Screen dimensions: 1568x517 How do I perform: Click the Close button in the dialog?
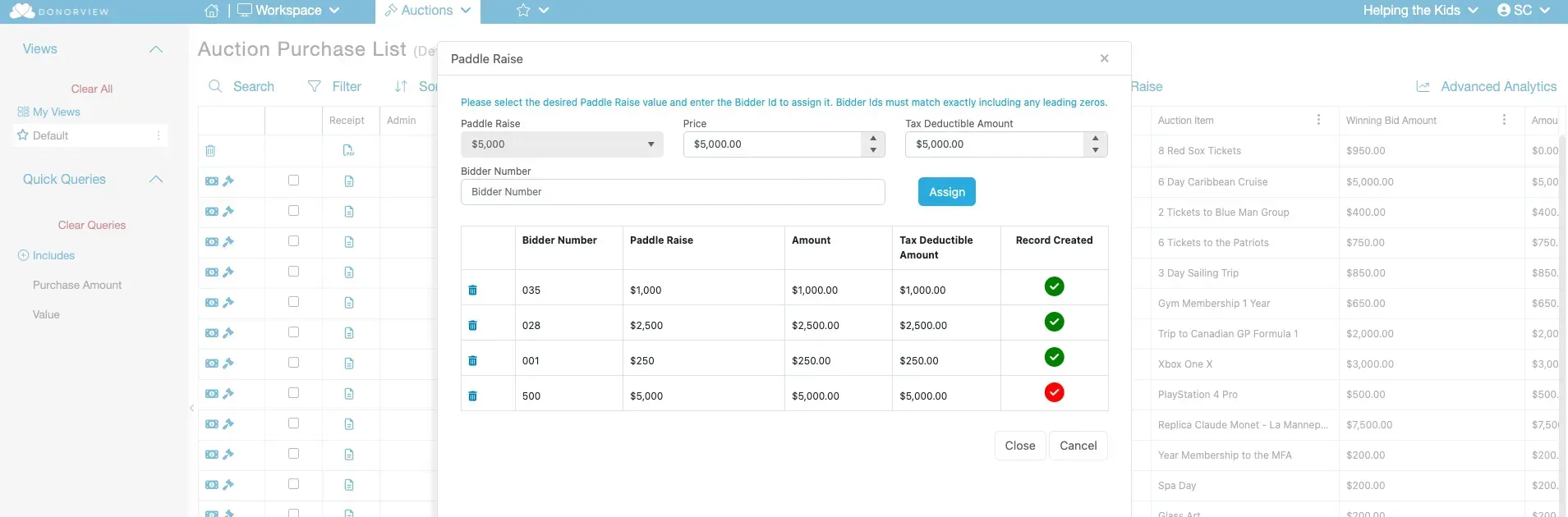(x=1019, y=446)
